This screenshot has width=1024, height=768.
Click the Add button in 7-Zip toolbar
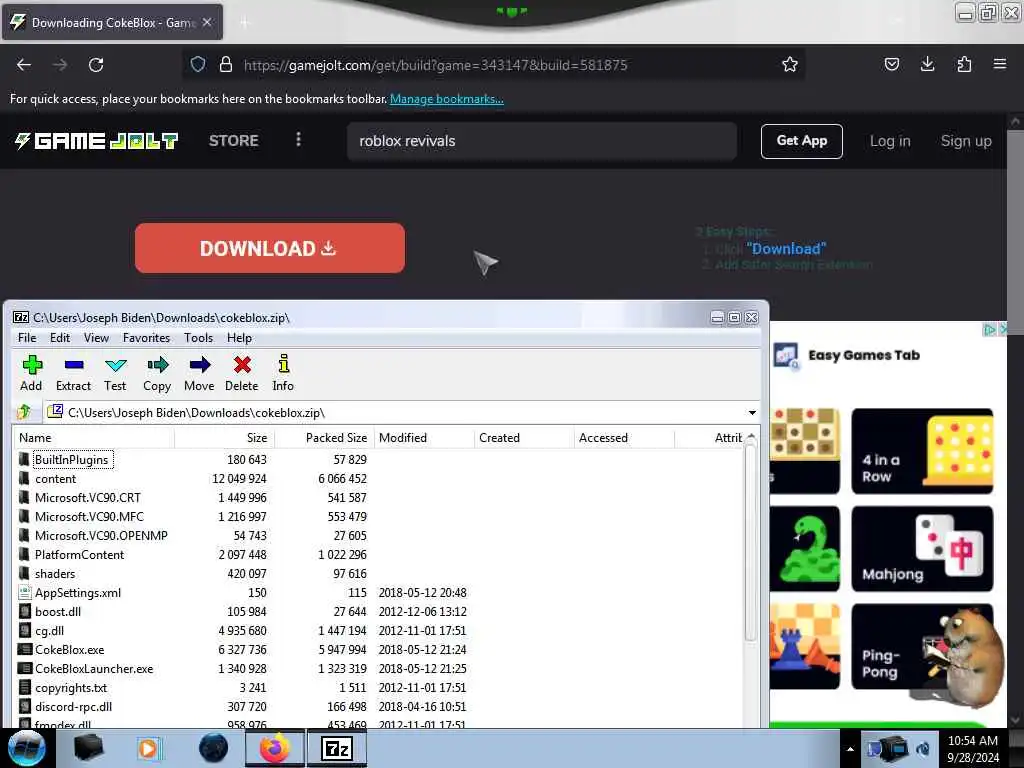pyautogui.click(x=31, y=374)
